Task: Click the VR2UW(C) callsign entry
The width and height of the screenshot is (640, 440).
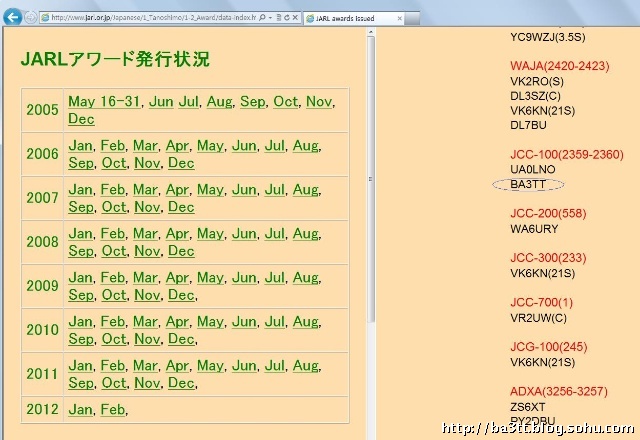Action: point(538,318)
